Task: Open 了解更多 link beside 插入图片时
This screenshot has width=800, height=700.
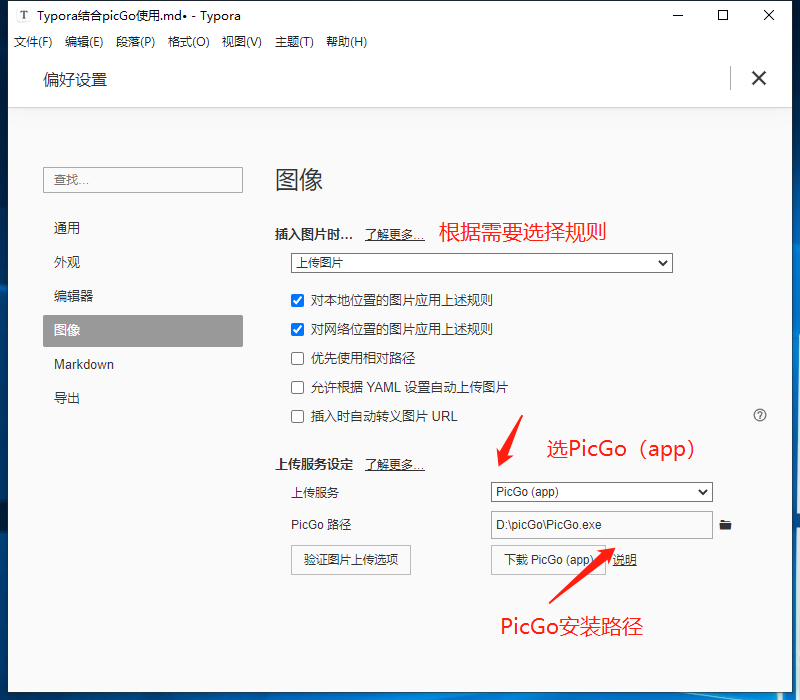Action: point(394,235)
